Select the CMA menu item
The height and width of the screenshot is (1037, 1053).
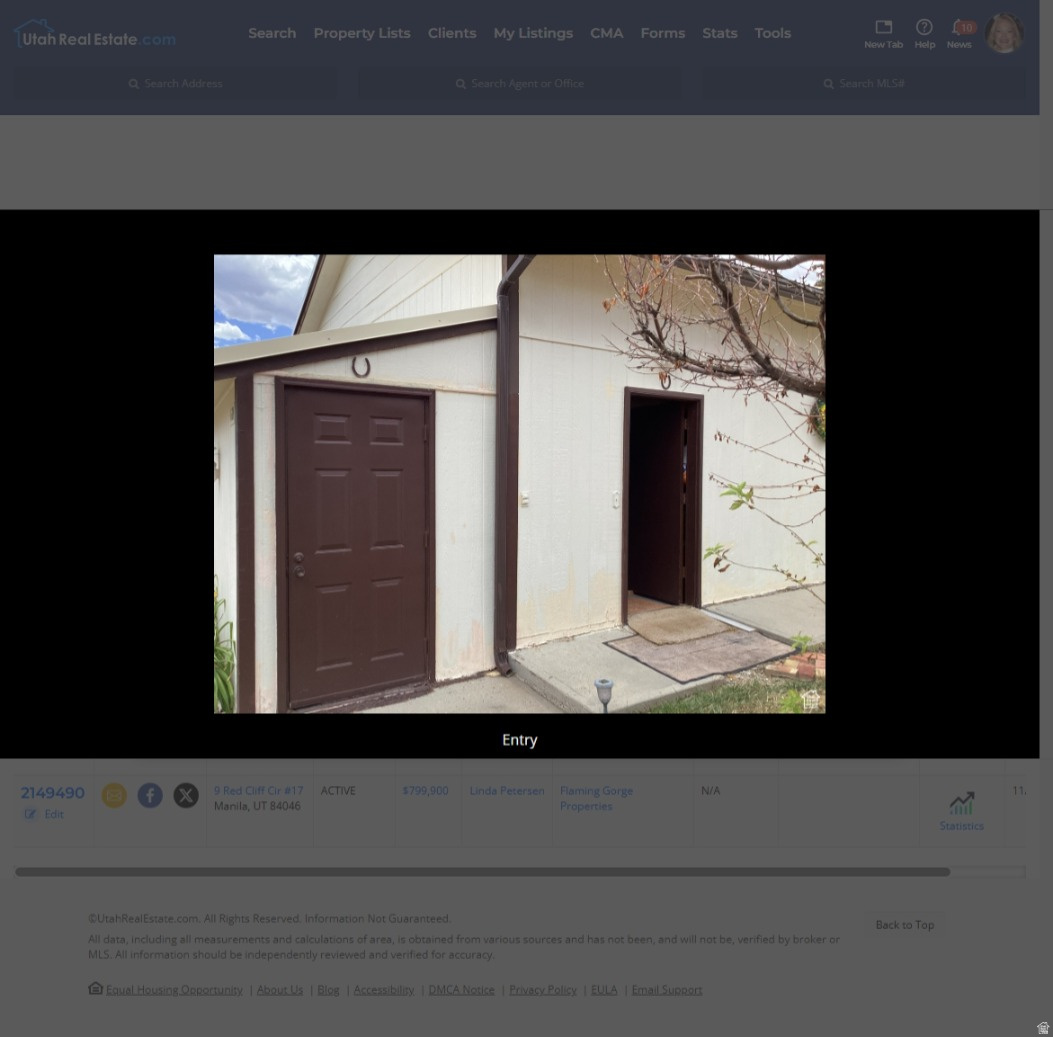[x=606, y=32]
